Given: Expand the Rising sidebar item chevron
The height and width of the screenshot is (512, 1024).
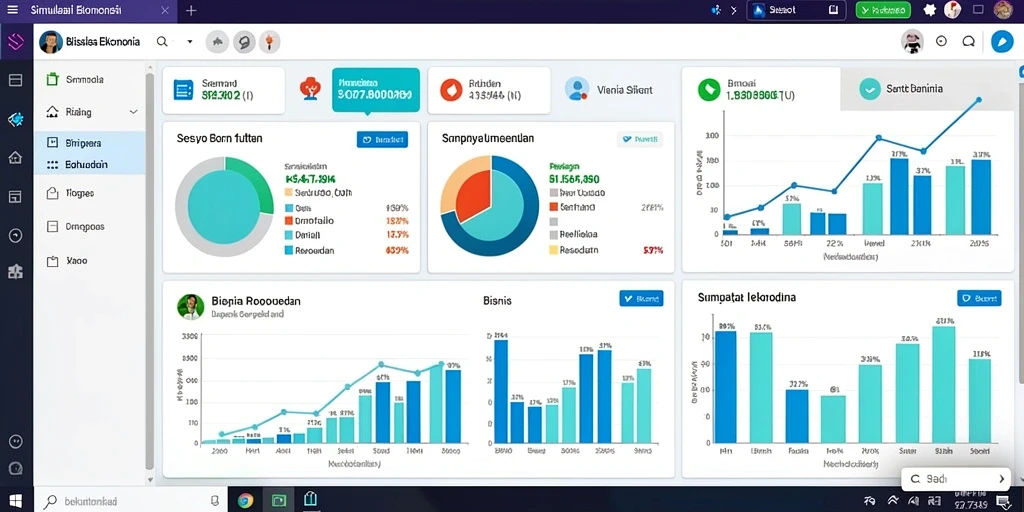Looking at the screenshot, I should point(134,112).
